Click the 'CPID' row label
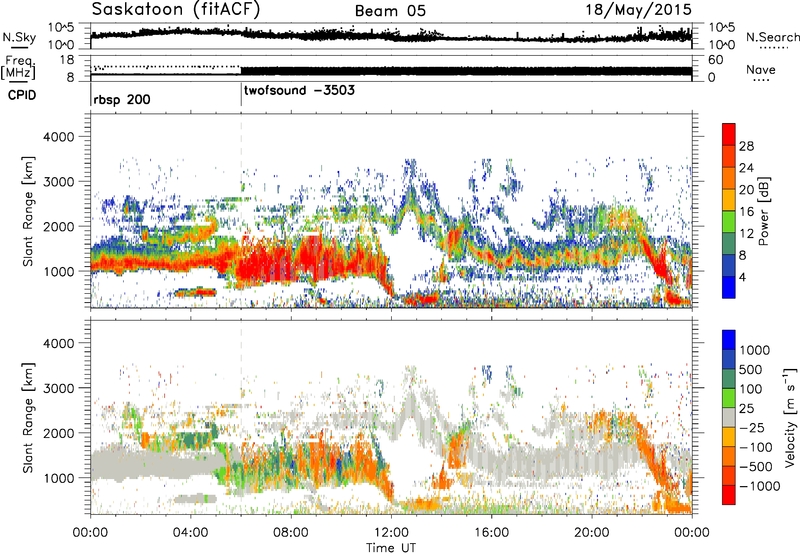Viewport: 800px width, 554px height. tap(22, 95)
